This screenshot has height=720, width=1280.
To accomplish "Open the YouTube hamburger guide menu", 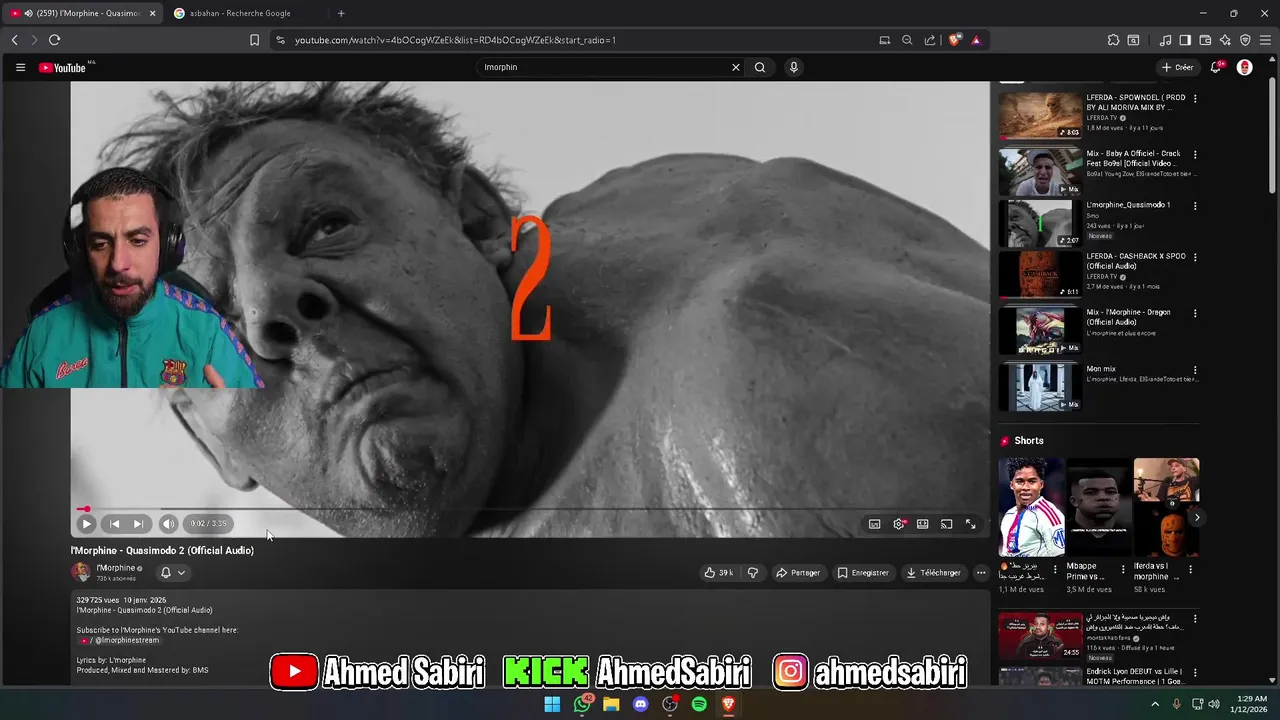I will tap(20, 67).
